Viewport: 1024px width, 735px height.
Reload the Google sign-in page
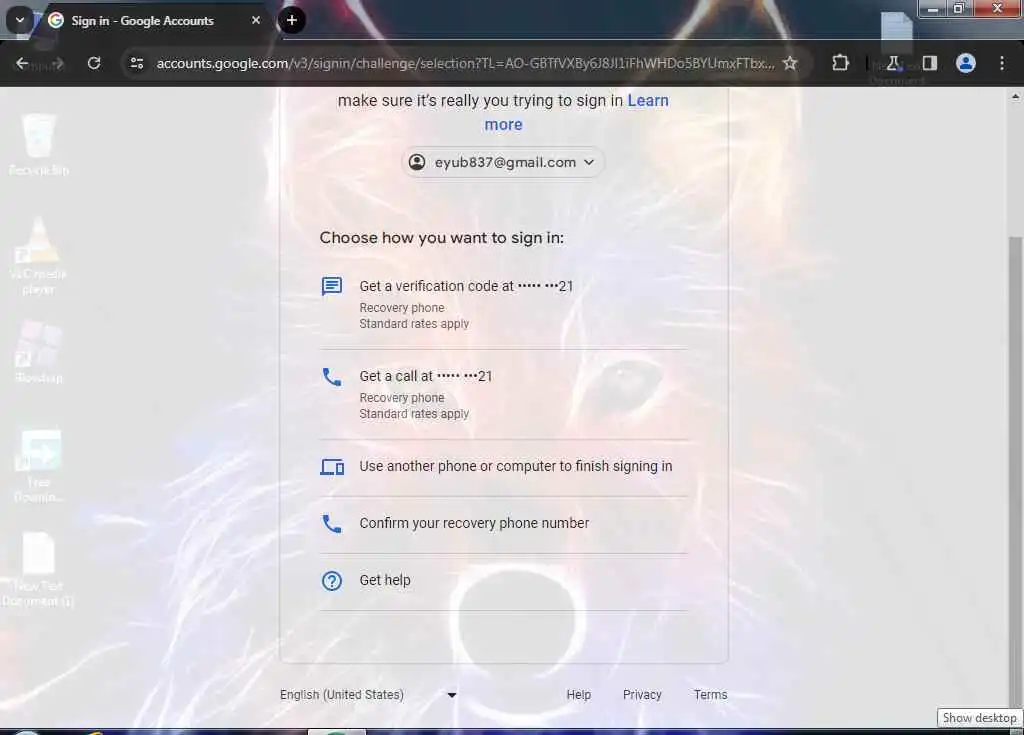(x=94, y=63)
